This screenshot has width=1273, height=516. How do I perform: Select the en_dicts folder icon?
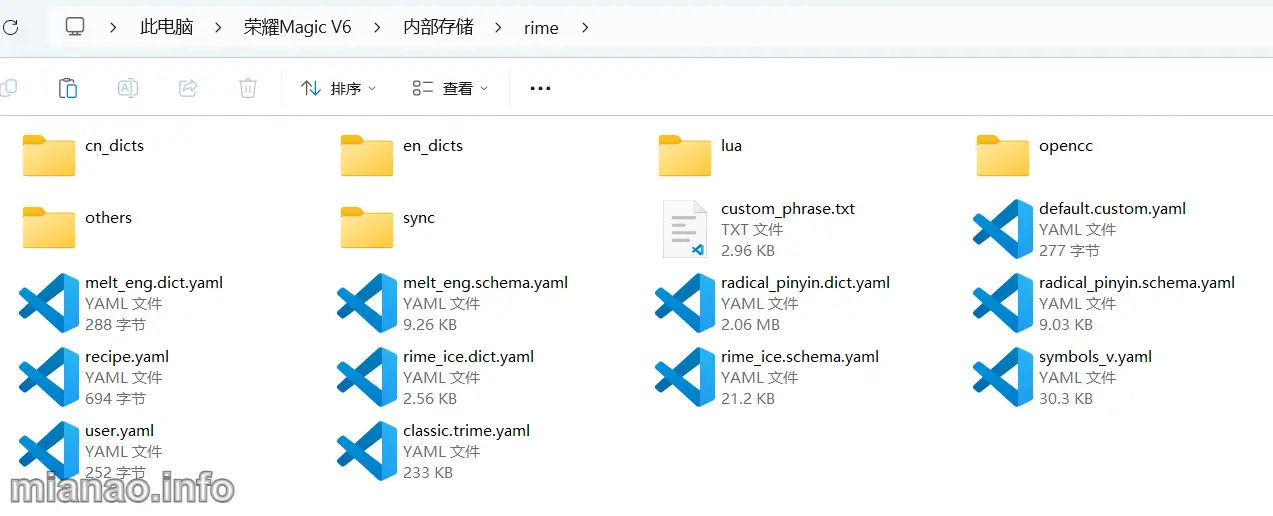point(367,155)
